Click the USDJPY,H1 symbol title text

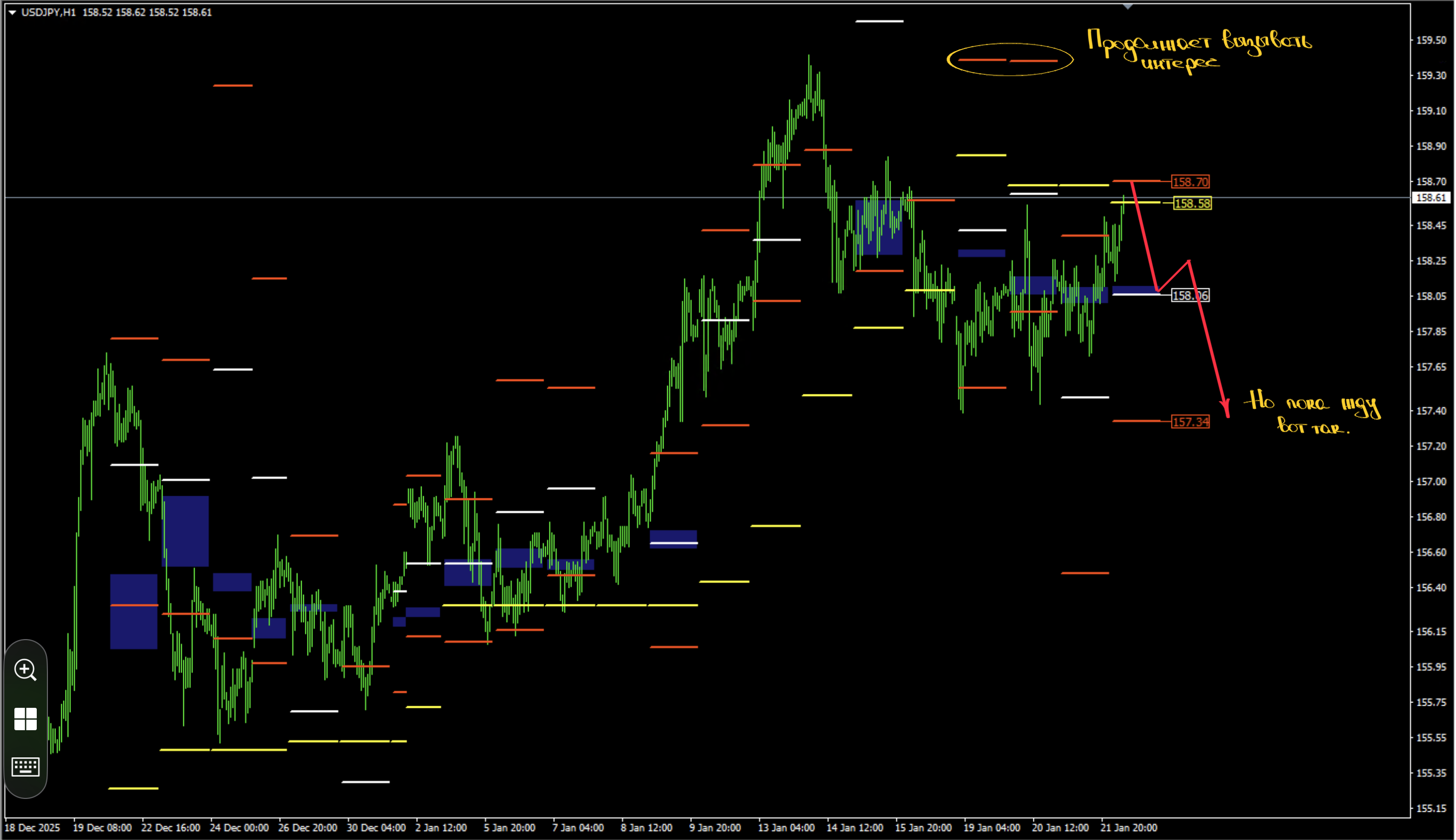(x=48, y=12)
